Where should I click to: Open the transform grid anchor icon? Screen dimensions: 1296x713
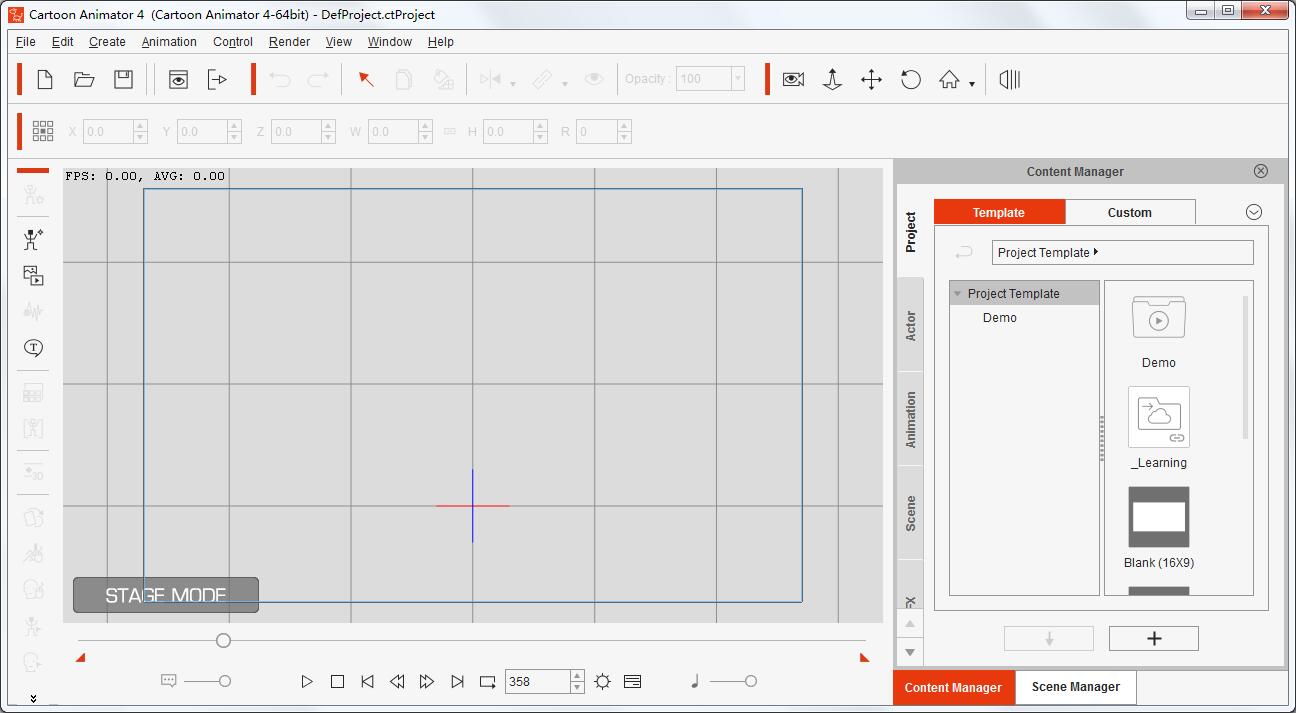pyautogui.click(x=43, y=131)
